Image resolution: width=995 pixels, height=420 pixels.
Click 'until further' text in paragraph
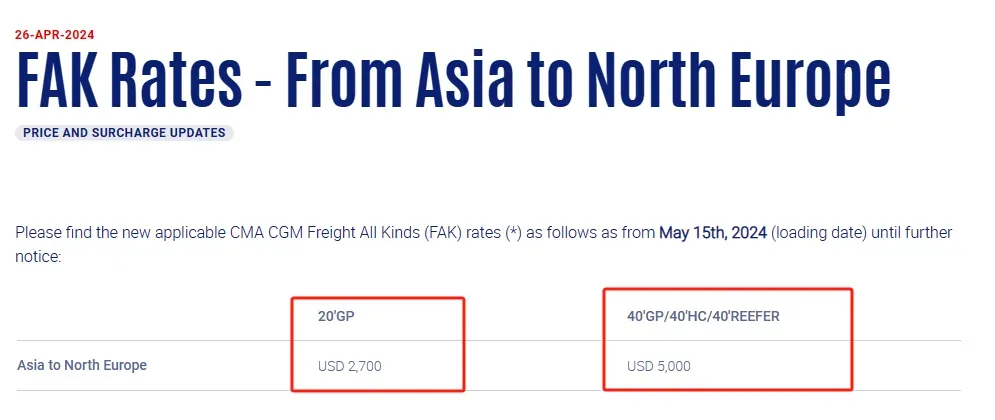pos(911,233)
